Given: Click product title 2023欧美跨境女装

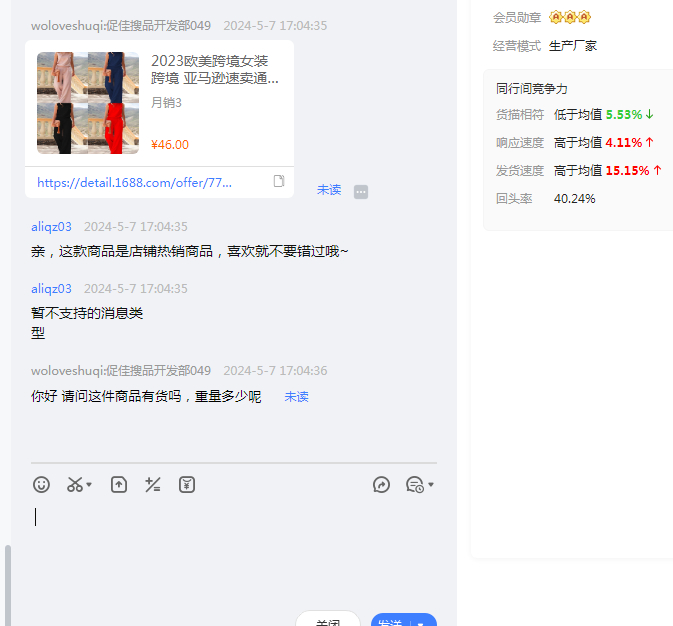Looking at the screenshot, I should click(215, 69).
